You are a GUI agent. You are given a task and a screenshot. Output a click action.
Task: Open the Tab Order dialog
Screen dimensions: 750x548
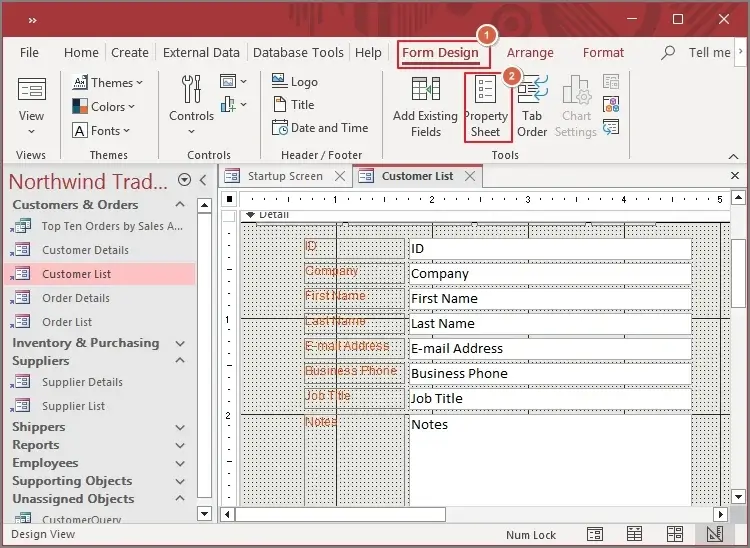532,107
